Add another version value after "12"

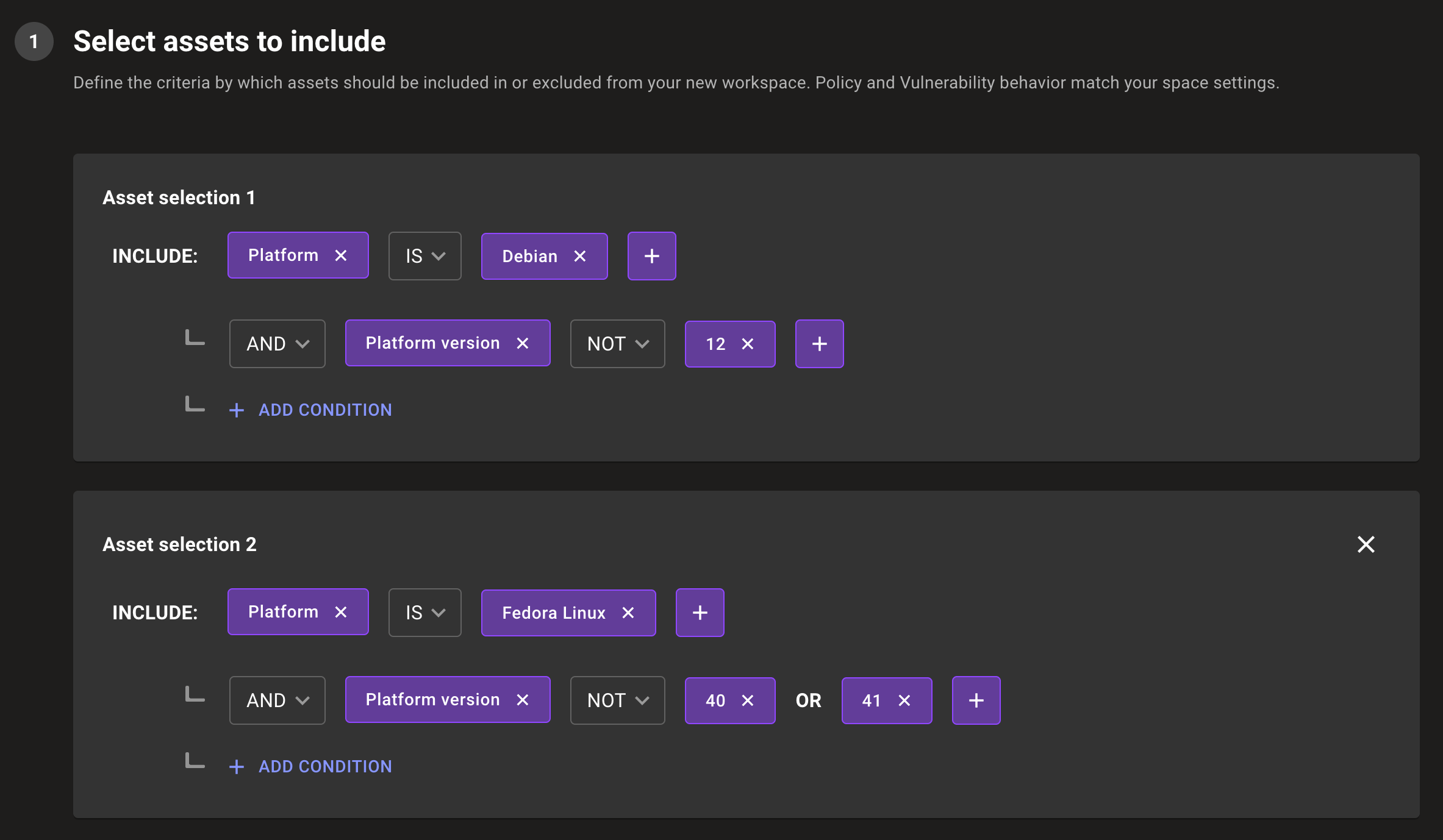point(819,344)
